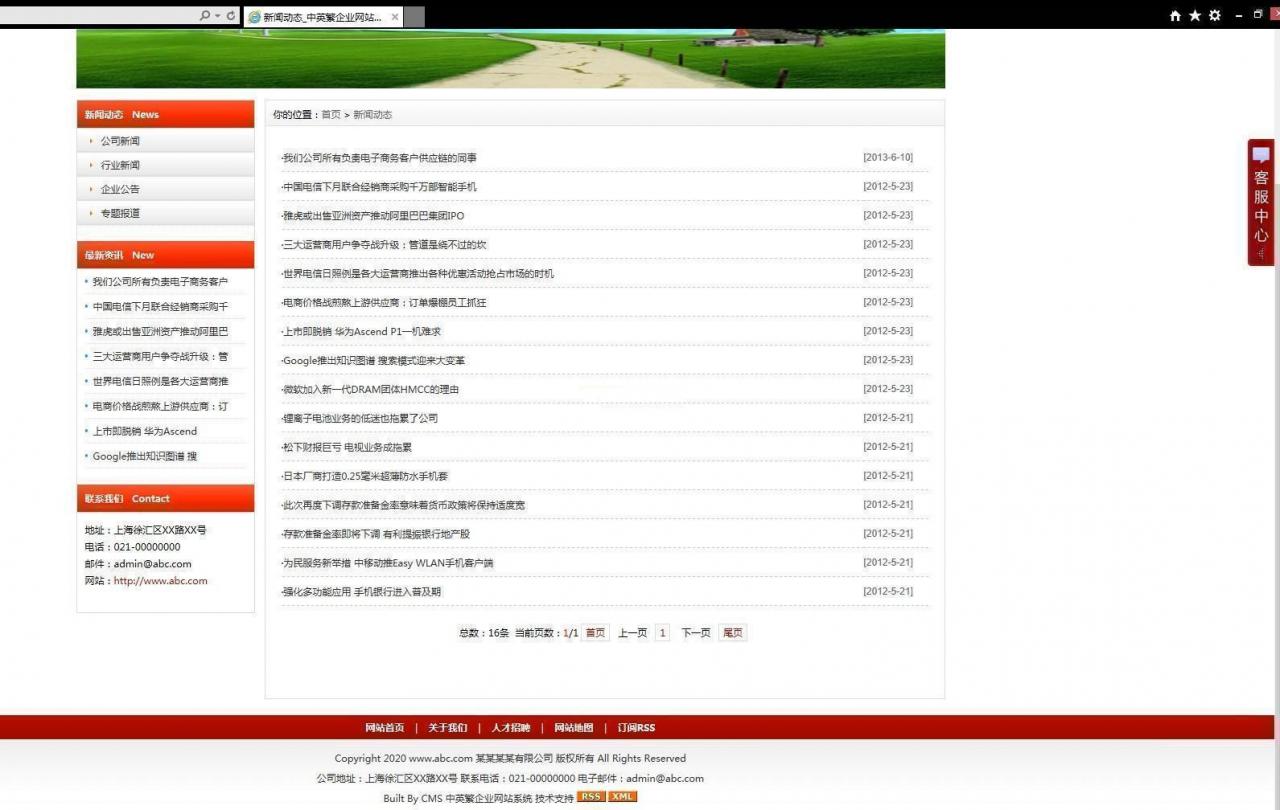Open sidebar latest item 世界电信日照例是各大运营商推
Viewport: 1280px width, 810px height.
coord(160,382)
